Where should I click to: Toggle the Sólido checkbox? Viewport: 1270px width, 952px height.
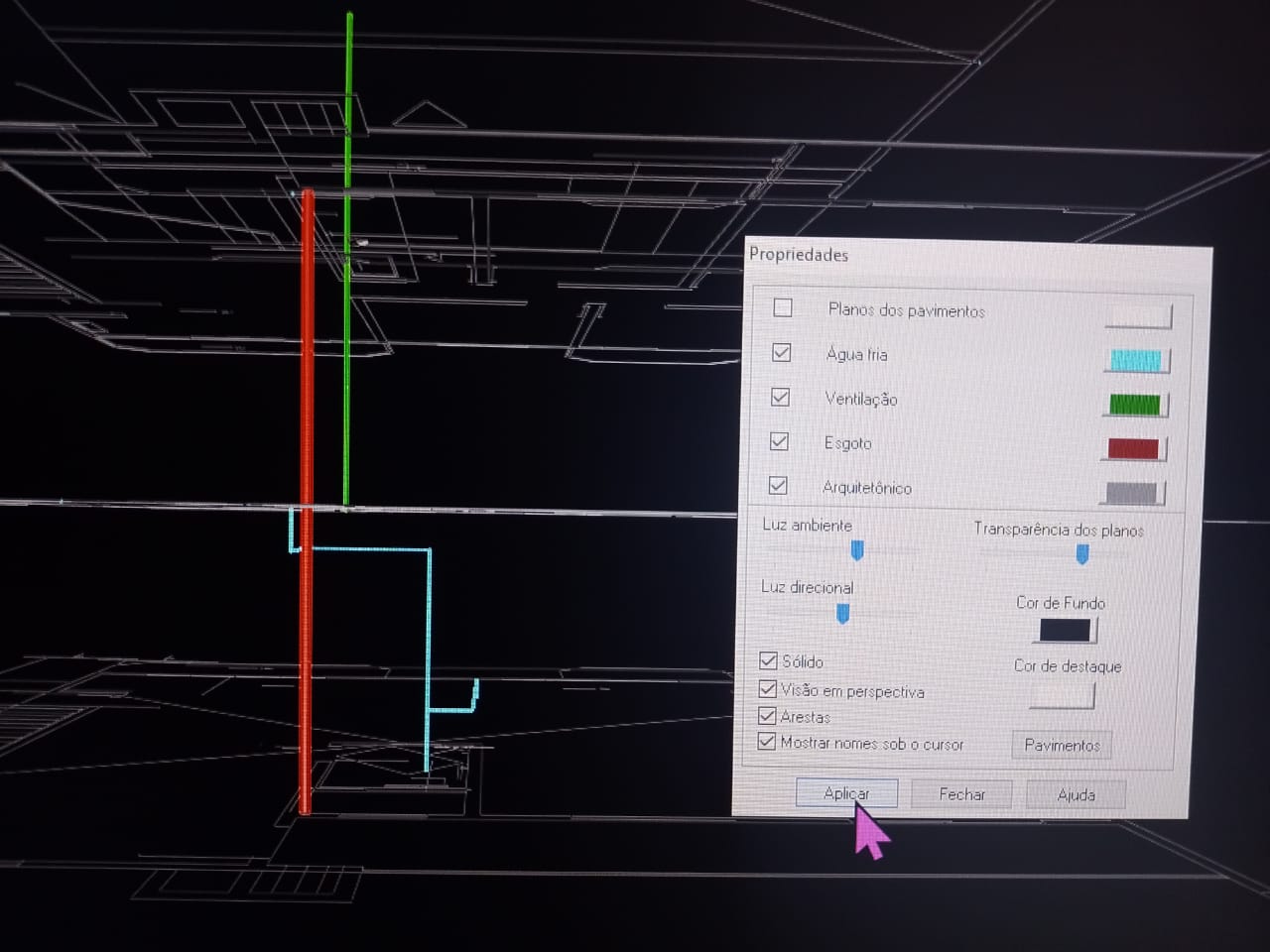tap(768, 660)
